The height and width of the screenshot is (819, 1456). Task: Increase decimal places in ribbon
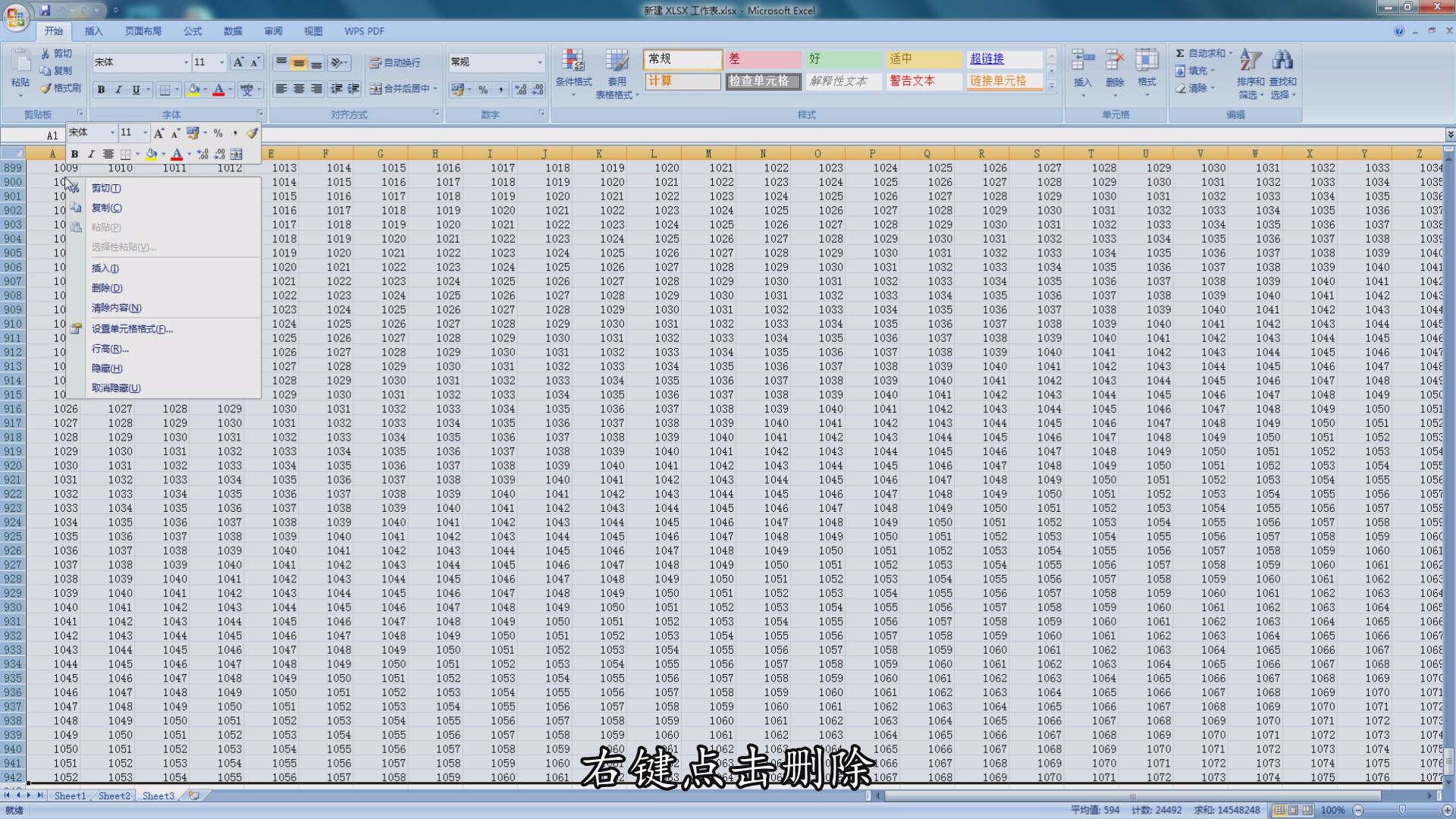[520, 89]
